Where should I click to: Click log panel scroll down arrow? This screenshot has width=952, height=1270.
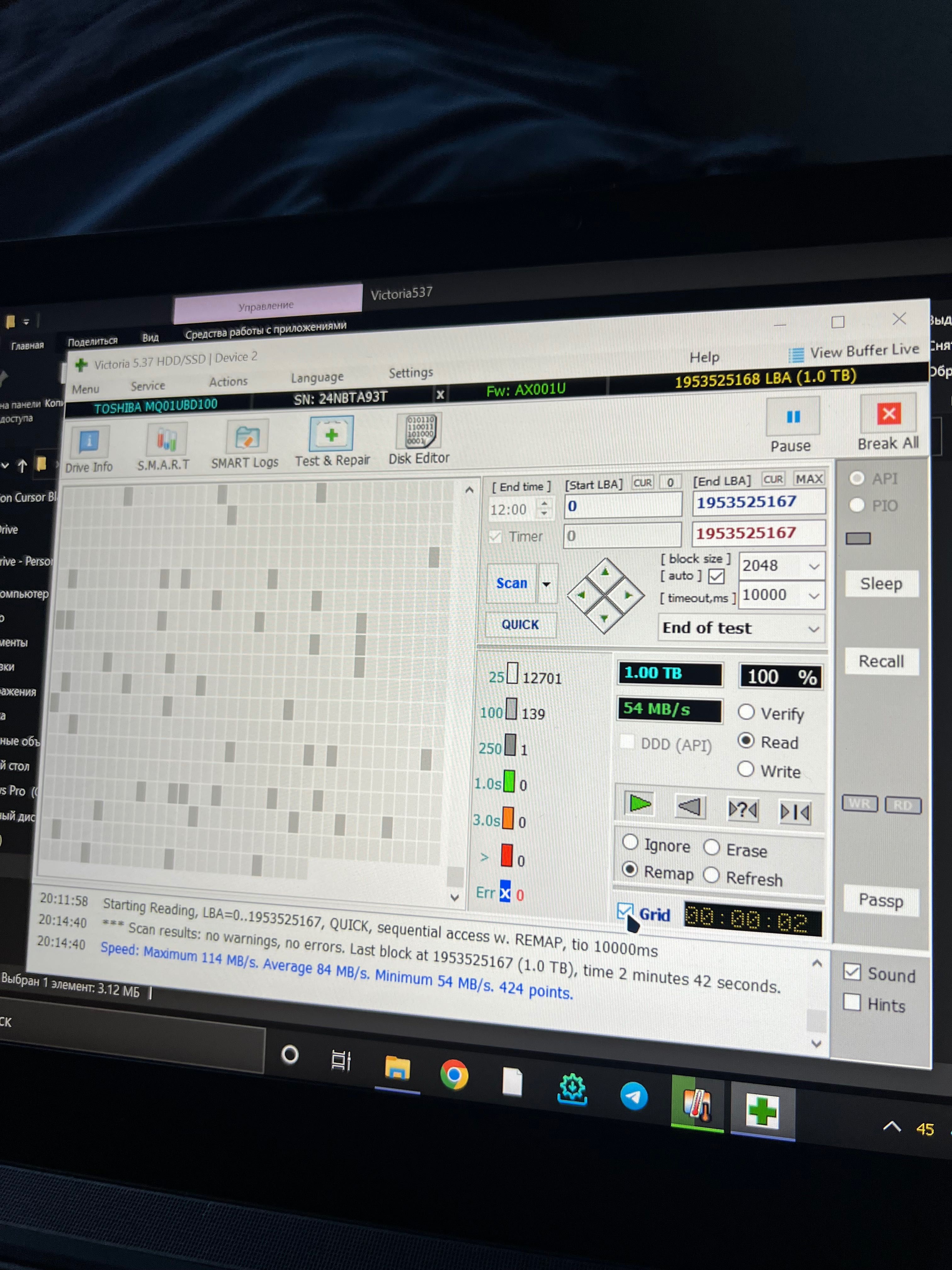click(817, 1044)
